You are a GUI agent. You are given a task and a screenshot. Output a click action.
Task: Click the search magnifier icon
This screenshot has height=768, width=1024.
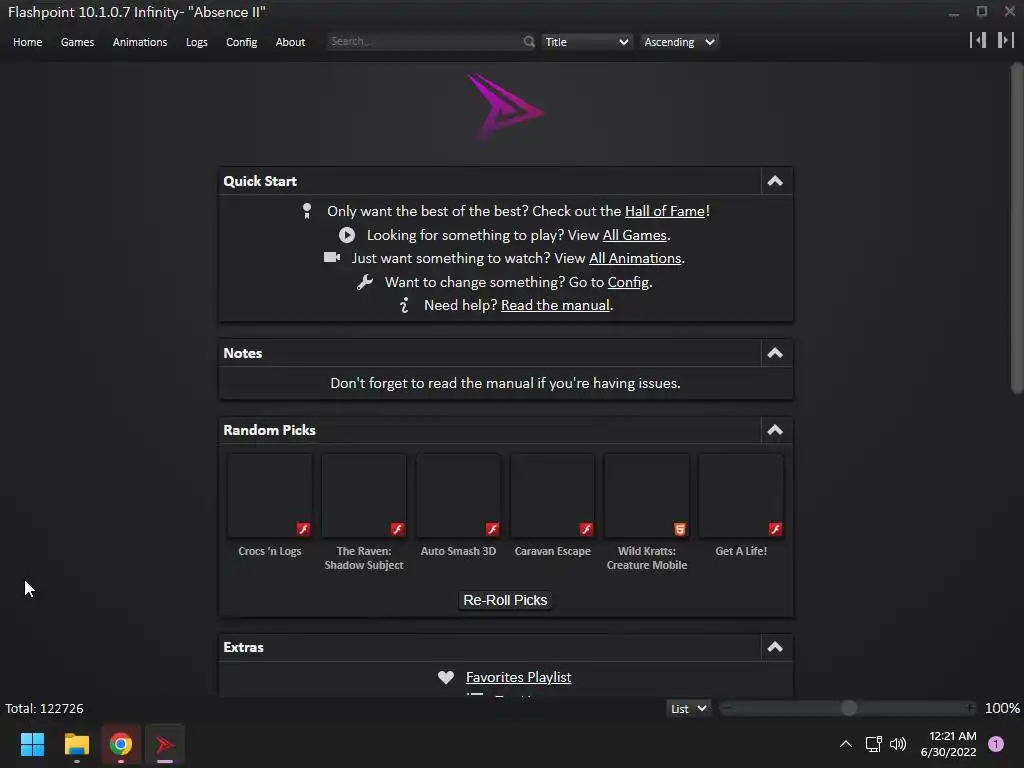pyautogui.click(x=528, y=42)
